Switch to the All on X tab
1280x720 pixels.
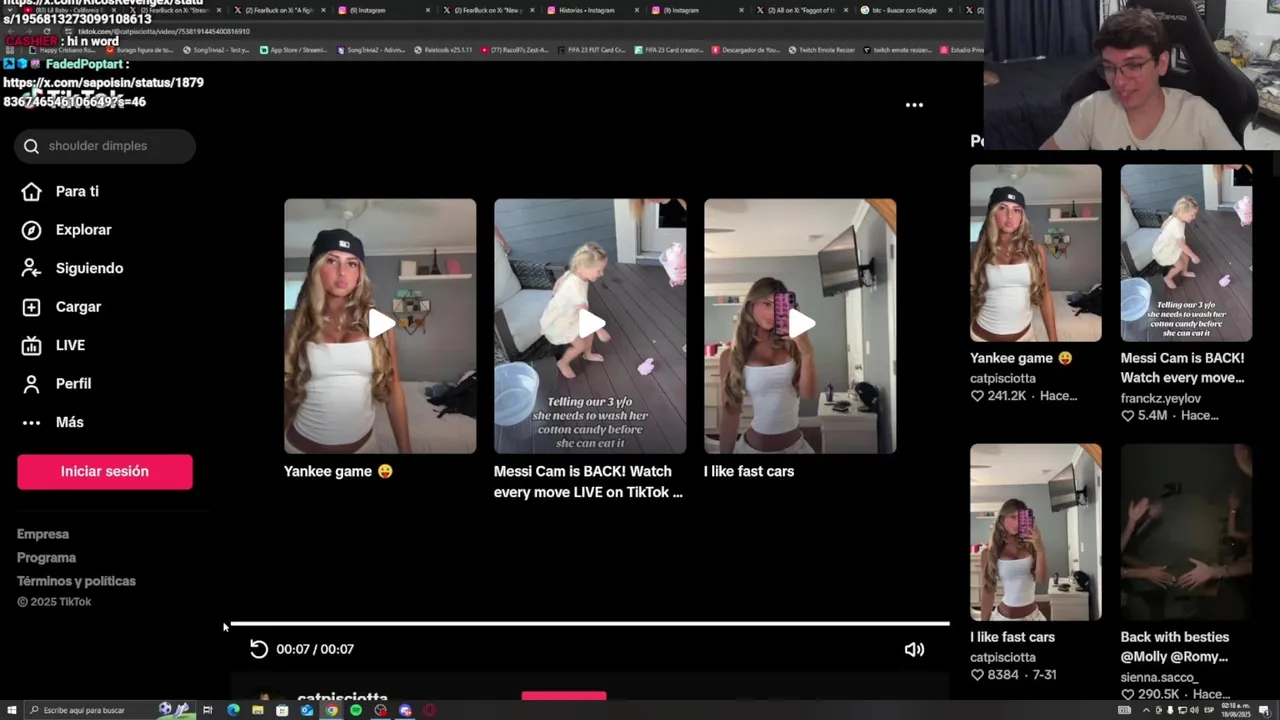coord(800,10)
